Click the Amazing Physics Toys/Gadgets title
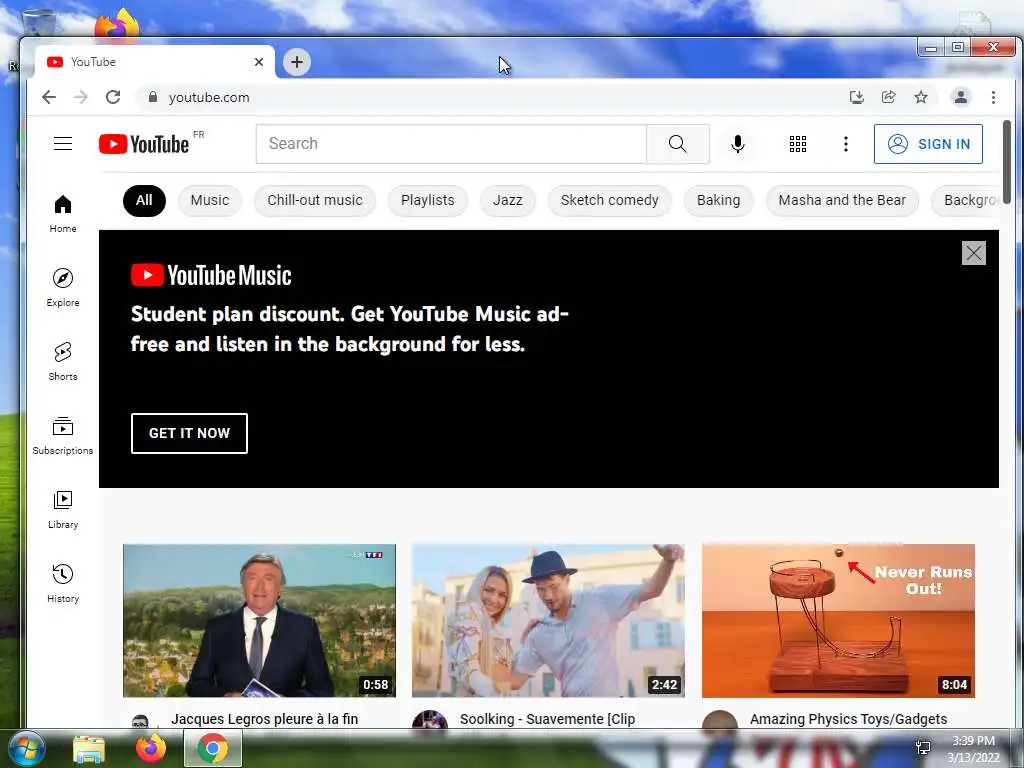The image size is (1024, 768). [x=848, y=719]
